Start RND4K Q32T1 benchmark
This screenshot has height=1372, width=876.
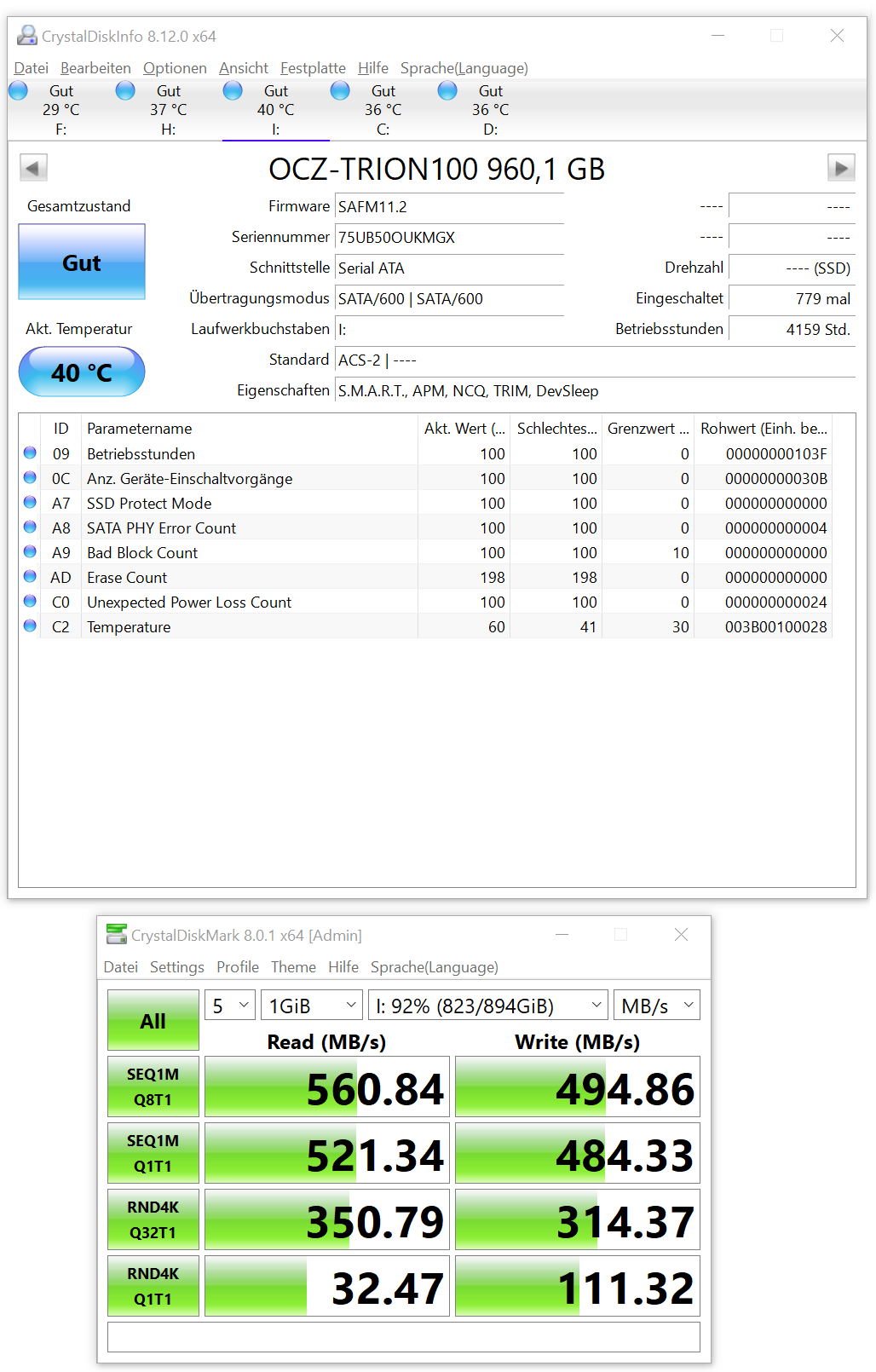[x=153, y=1219]
